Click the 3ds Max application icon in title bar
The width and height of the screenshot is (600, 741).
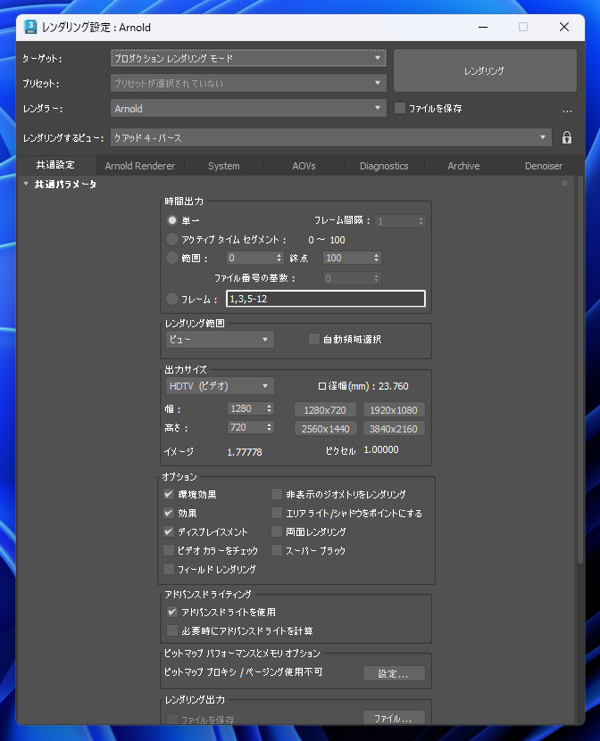[31, 27]
